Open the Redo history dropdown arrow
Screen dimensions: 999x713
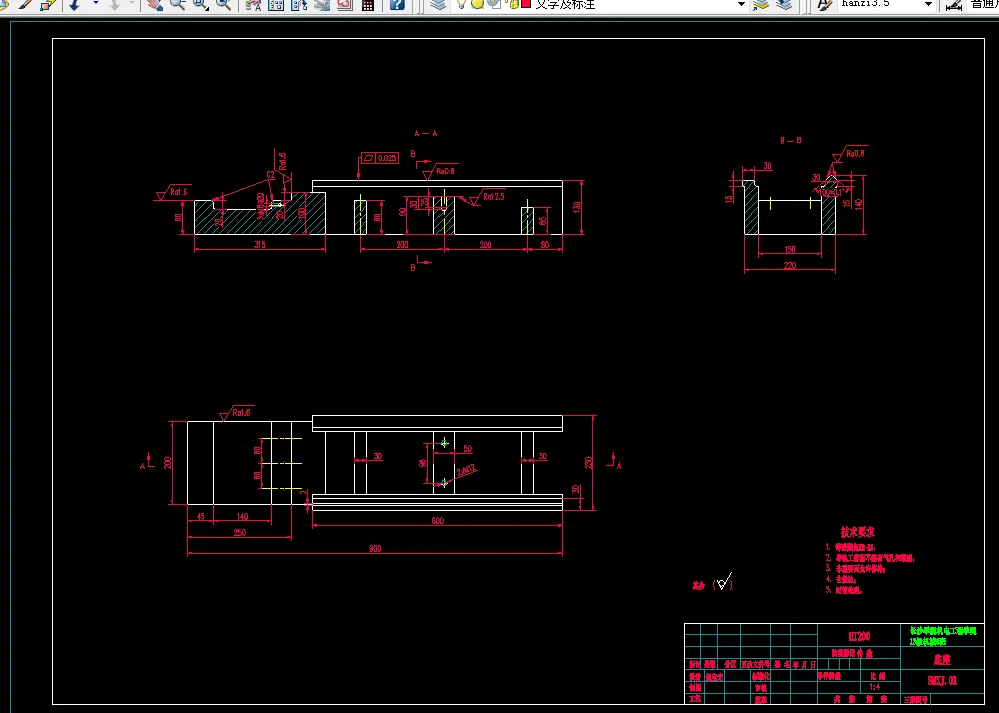pos(132,4)
